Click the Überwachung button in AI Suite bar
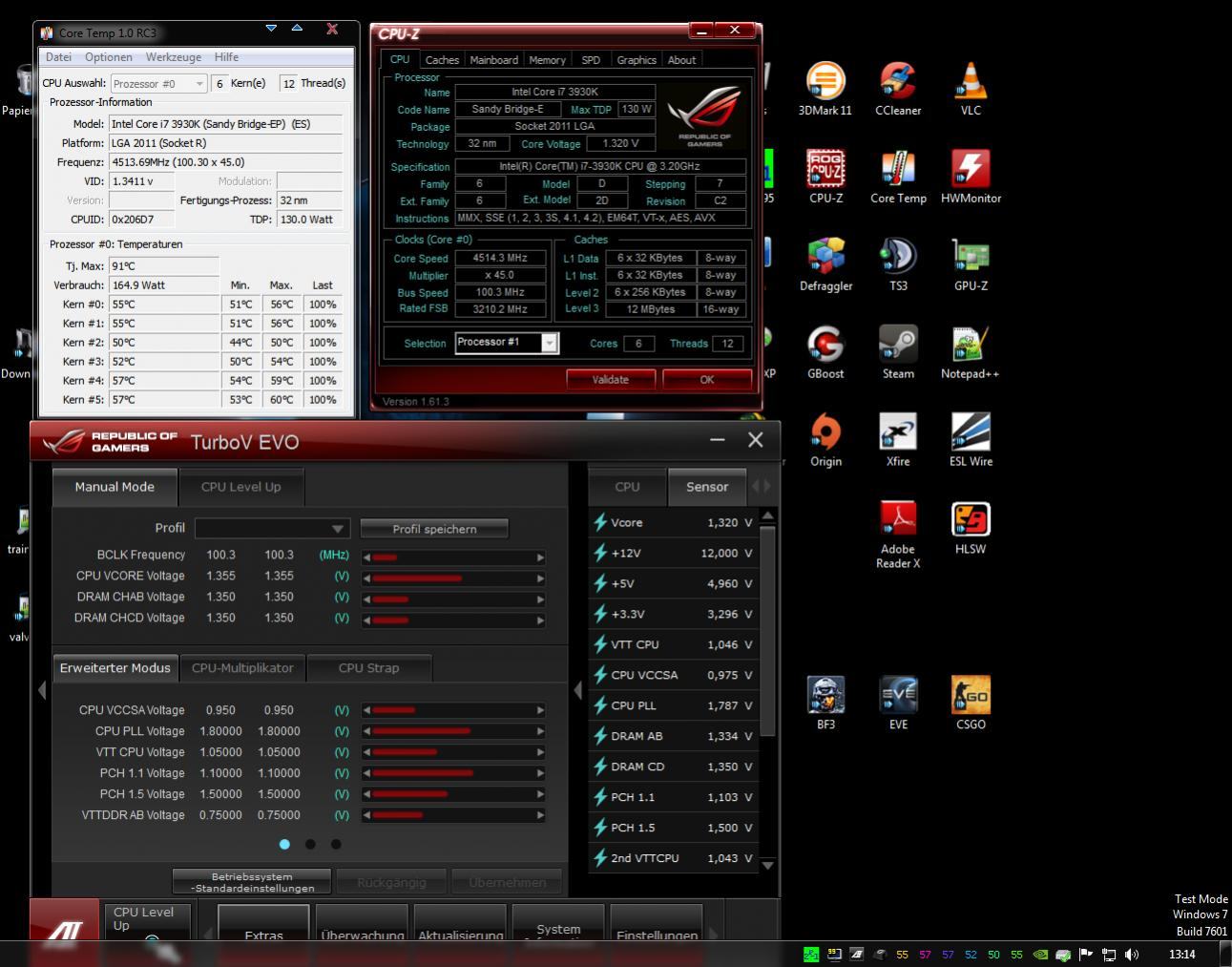Image resolution: width=1232 pixels, height=967 pixels. coord(362,923)
